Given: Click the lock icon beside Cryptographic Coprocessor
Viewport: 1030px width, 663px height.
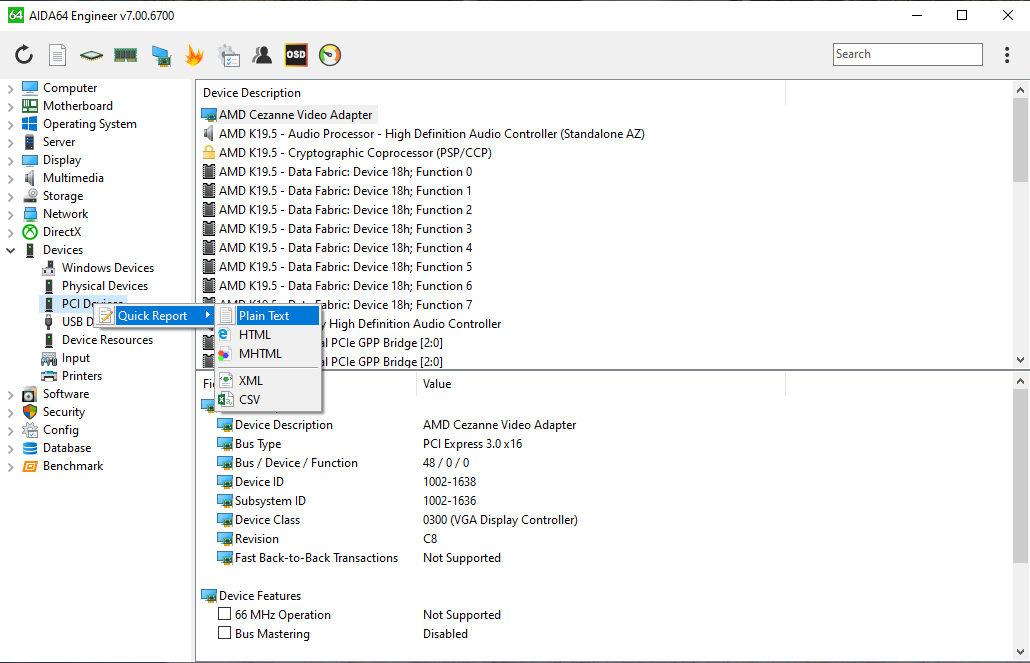Looking at the screenshot, I should (x=209, y=152).
